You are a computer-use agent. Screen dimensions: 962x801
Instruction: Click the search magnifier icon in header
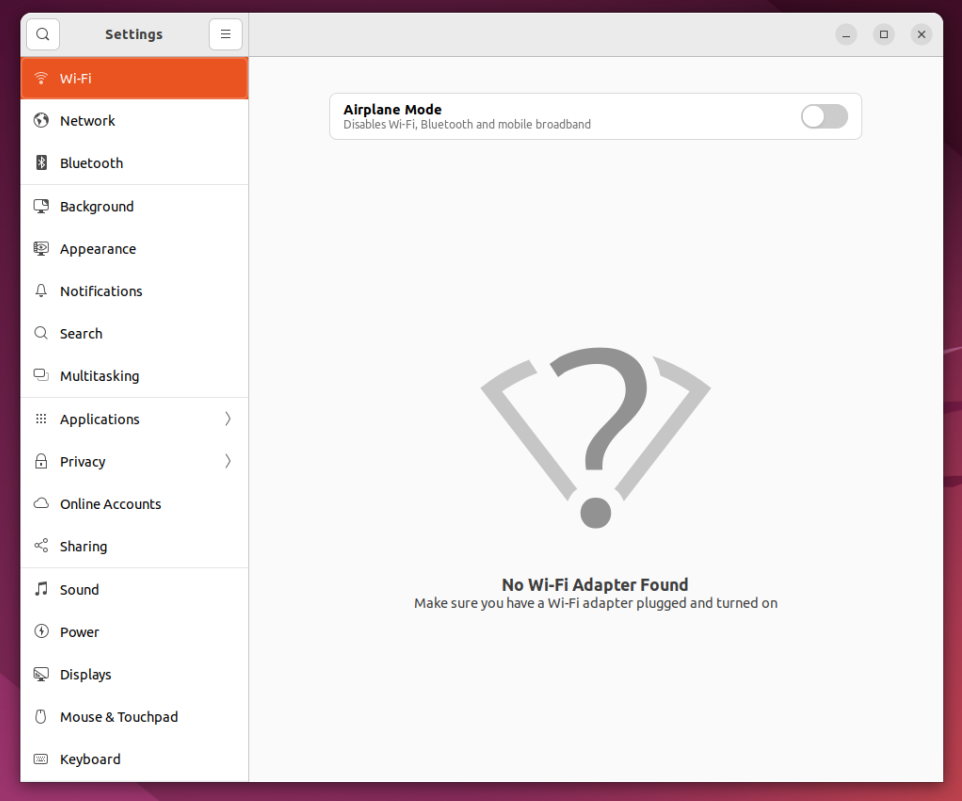tap(43, 34)
